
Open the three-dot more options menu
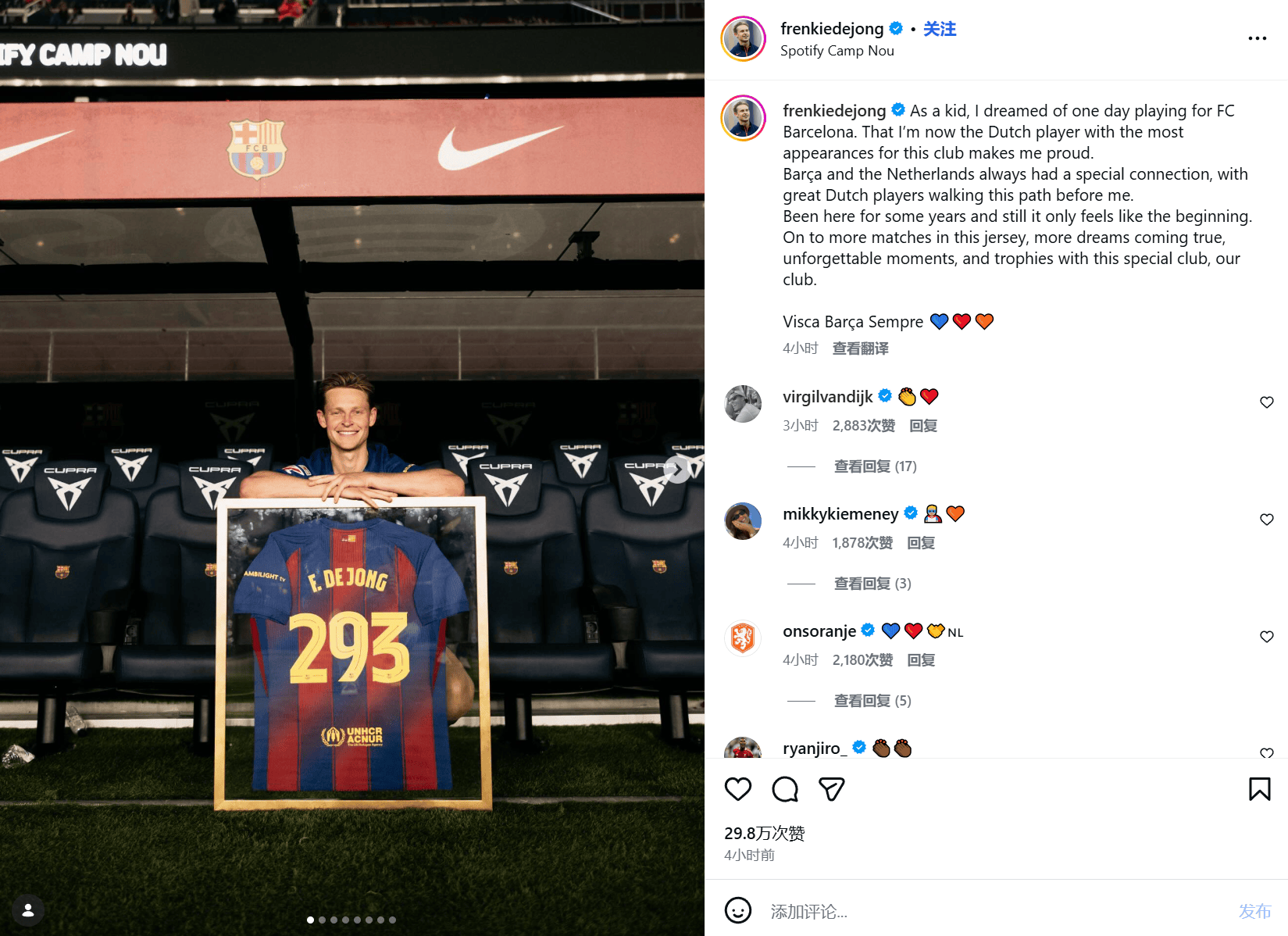tap(1257, 38)
